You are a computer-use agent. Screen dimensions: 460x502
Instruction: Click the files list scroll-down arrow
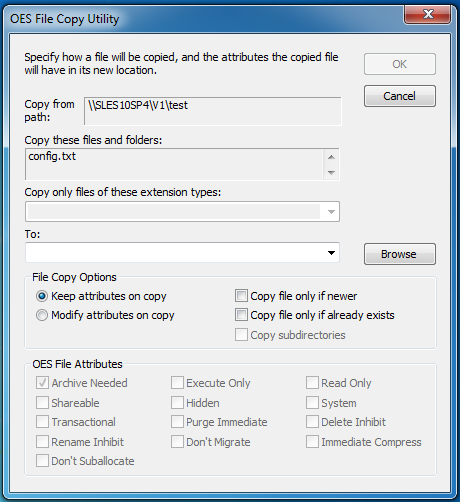click(331, 172)
